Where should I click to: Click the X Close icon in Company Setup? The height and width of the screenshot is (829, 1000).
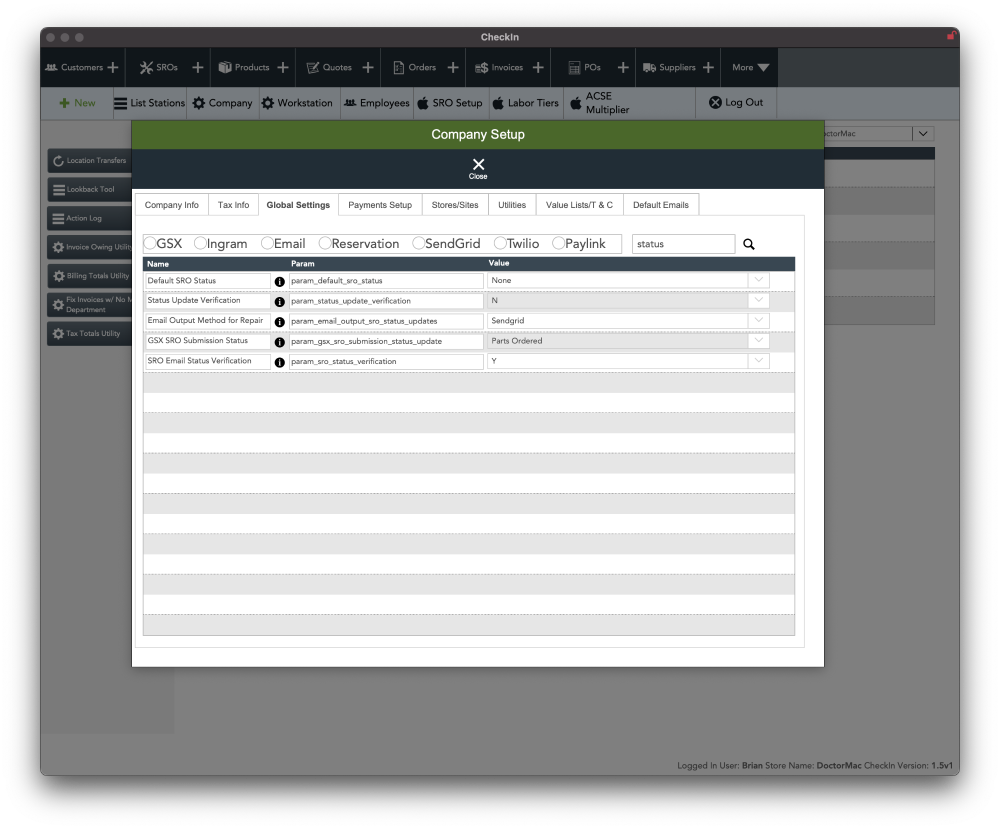[478, 167]
